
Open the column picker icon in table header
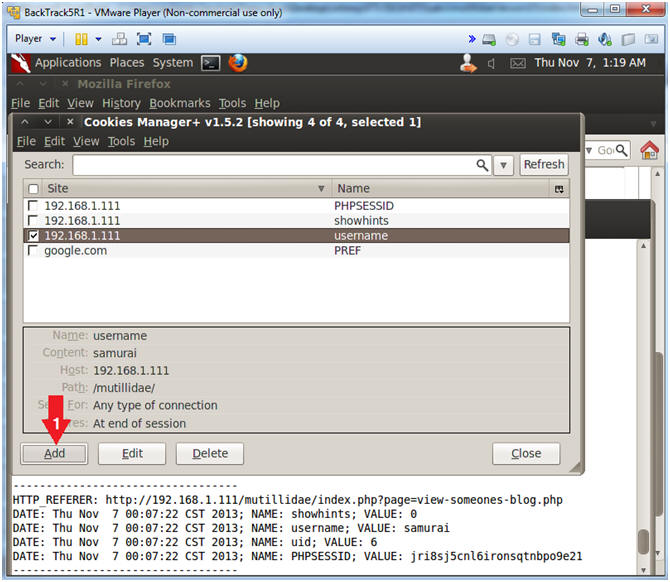(559, 189)
